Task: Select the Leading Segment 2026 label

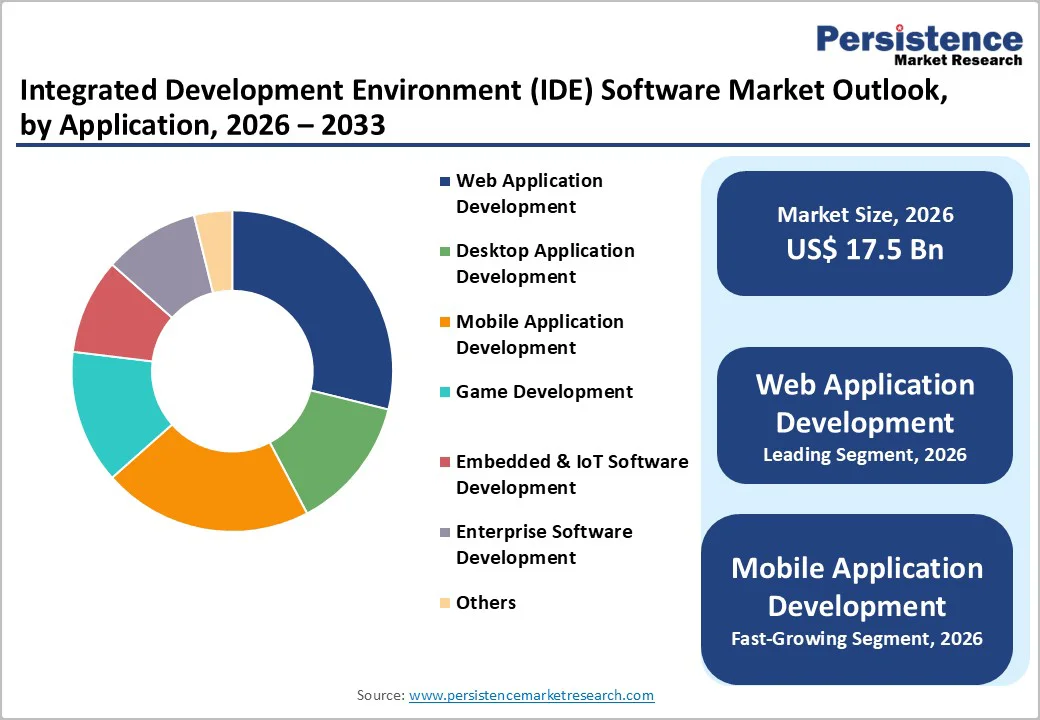Action: [864, 454]
